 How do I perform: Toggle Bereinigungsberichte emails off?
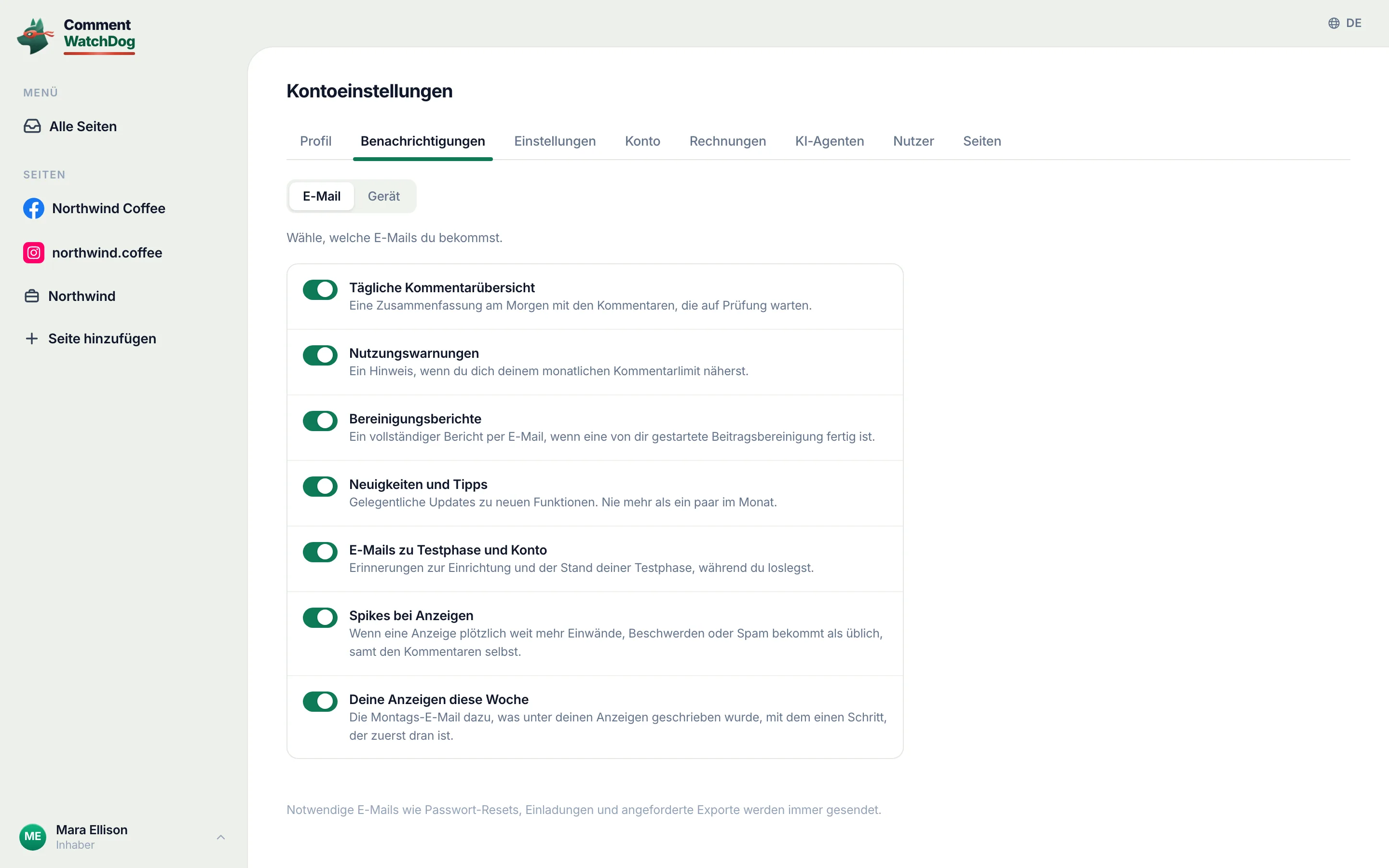pos(320,421)
